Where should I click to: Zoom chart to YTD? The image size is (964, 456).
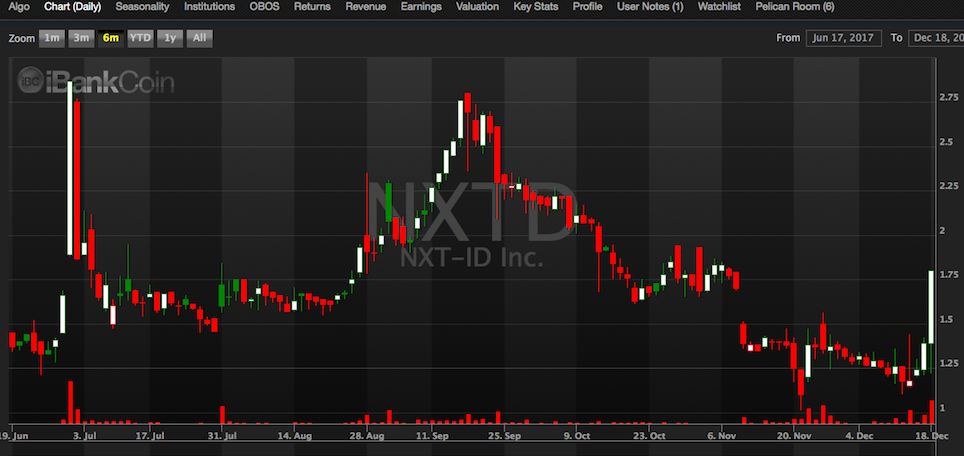point(140,38)
